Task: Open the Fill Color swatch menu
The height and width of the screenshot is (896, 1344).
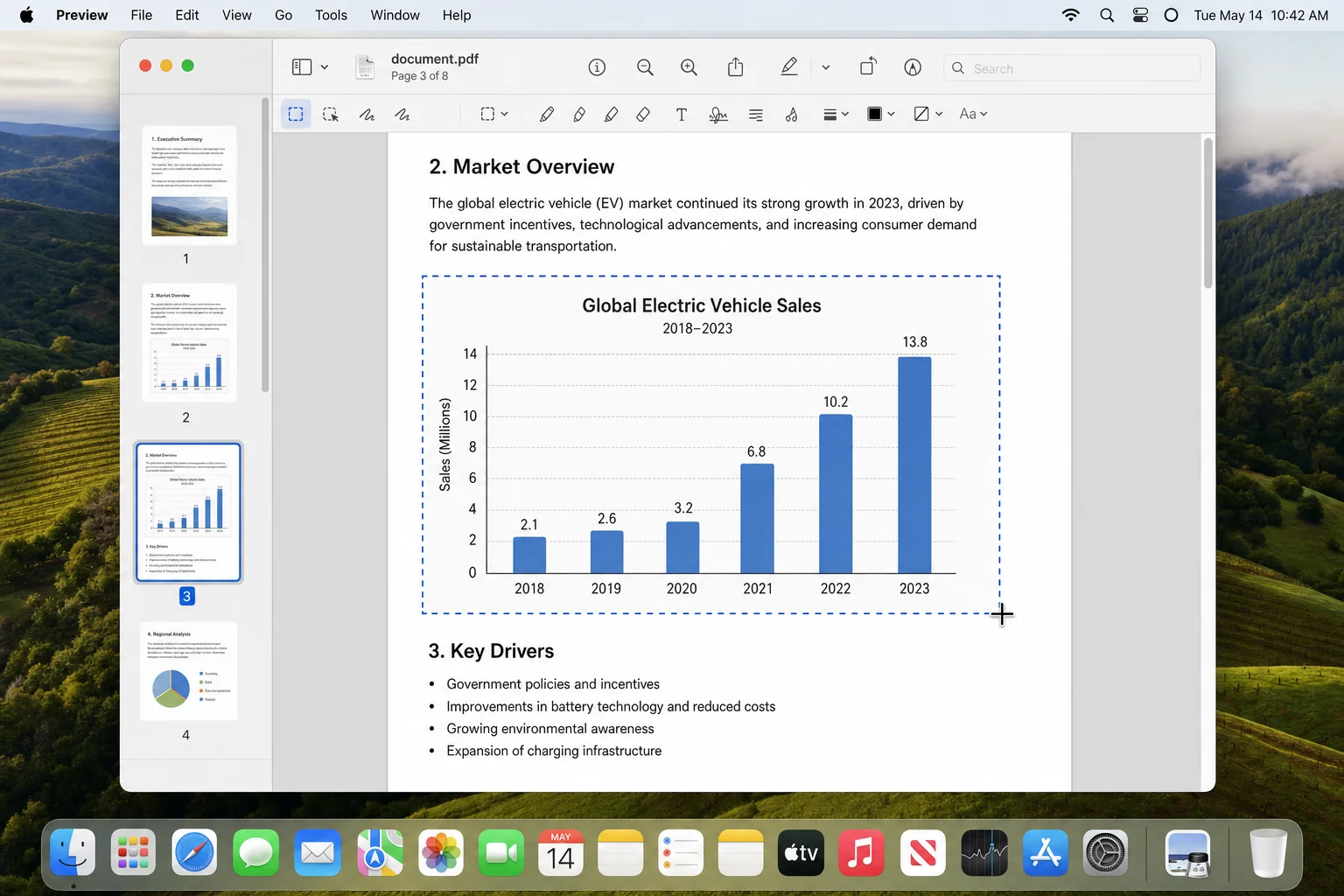Action: pos(927,114)
